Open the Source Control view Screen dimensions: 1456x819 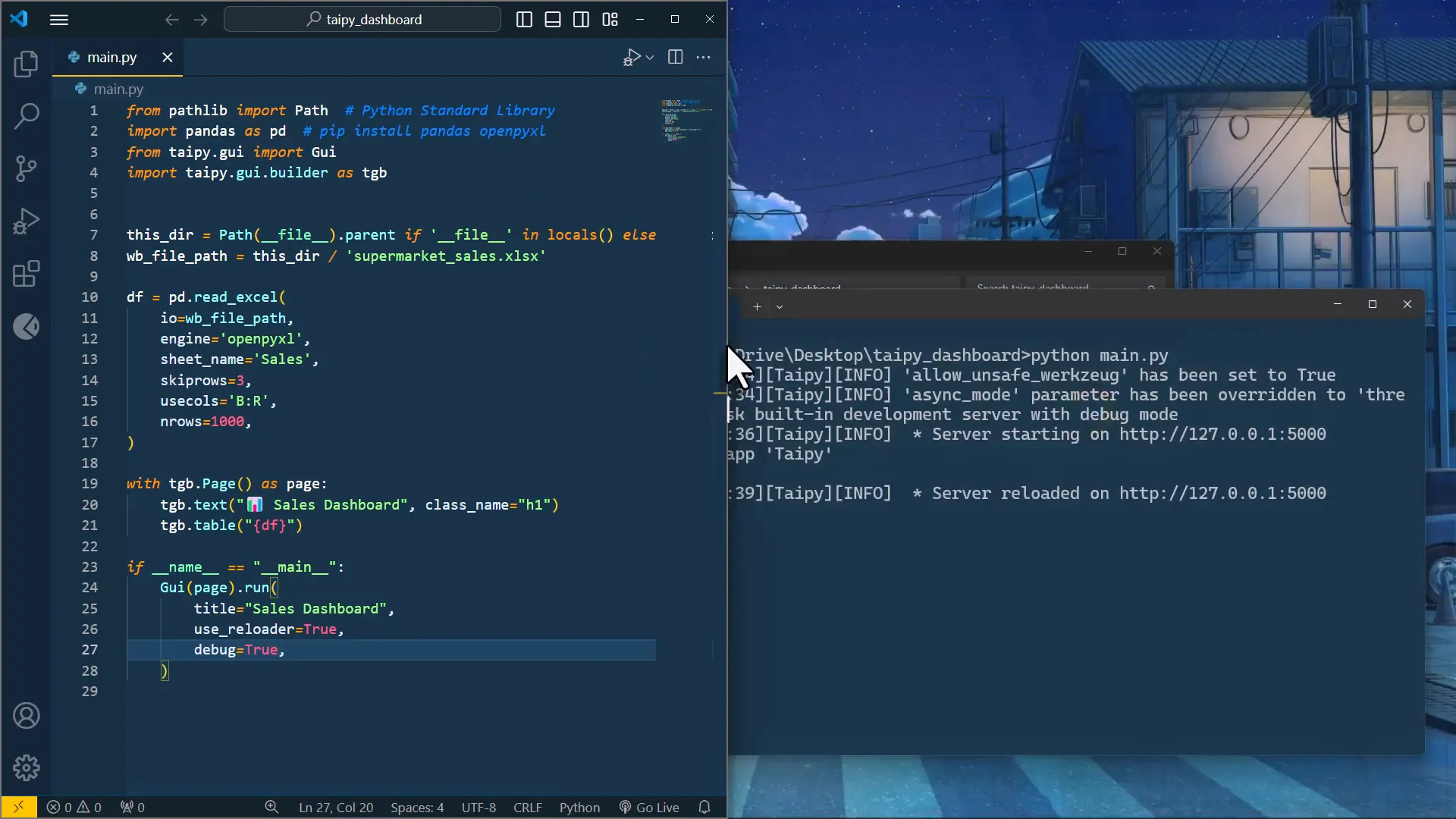[26, 168]
